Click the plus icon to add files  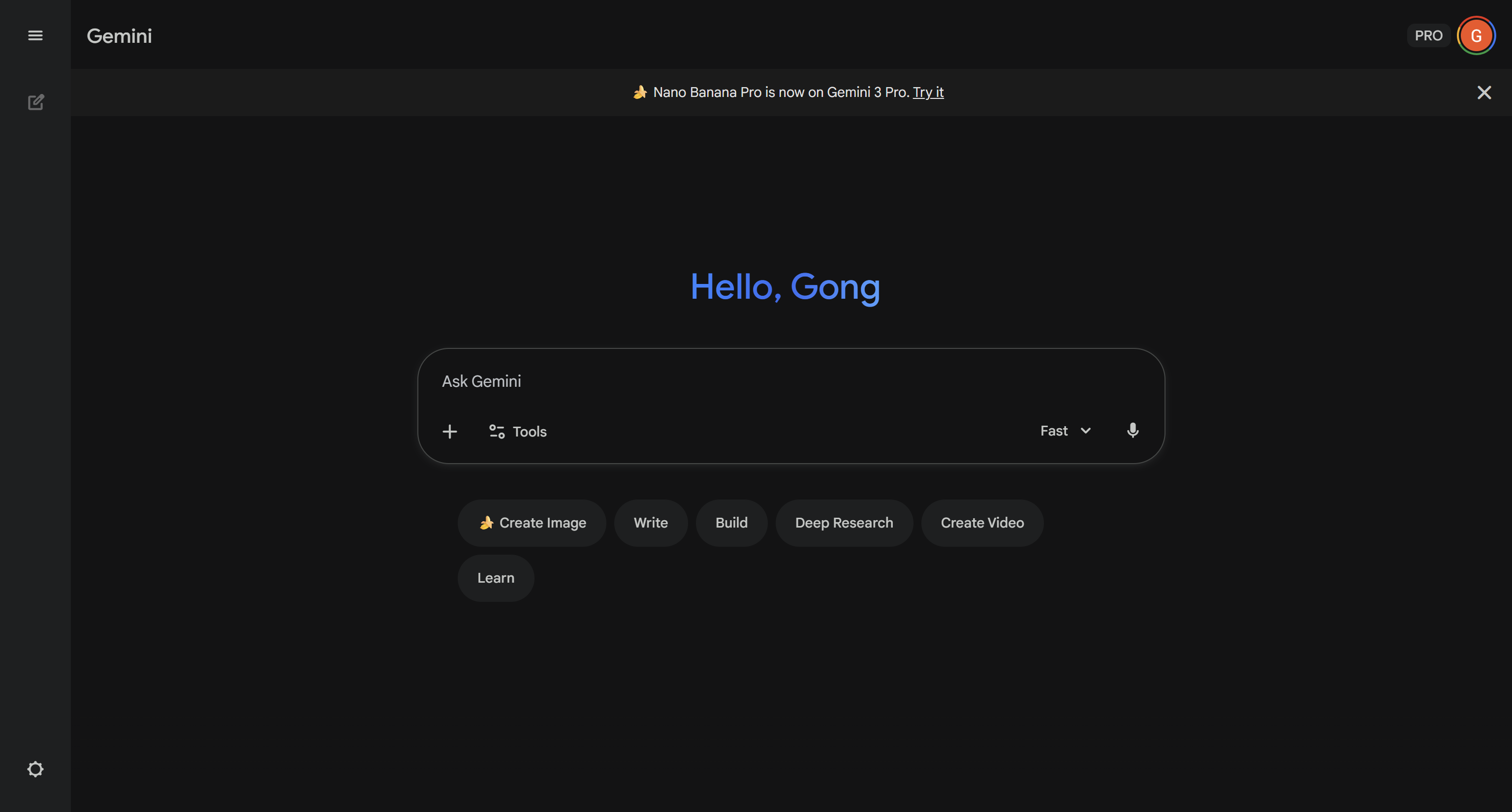pos(449,432)
